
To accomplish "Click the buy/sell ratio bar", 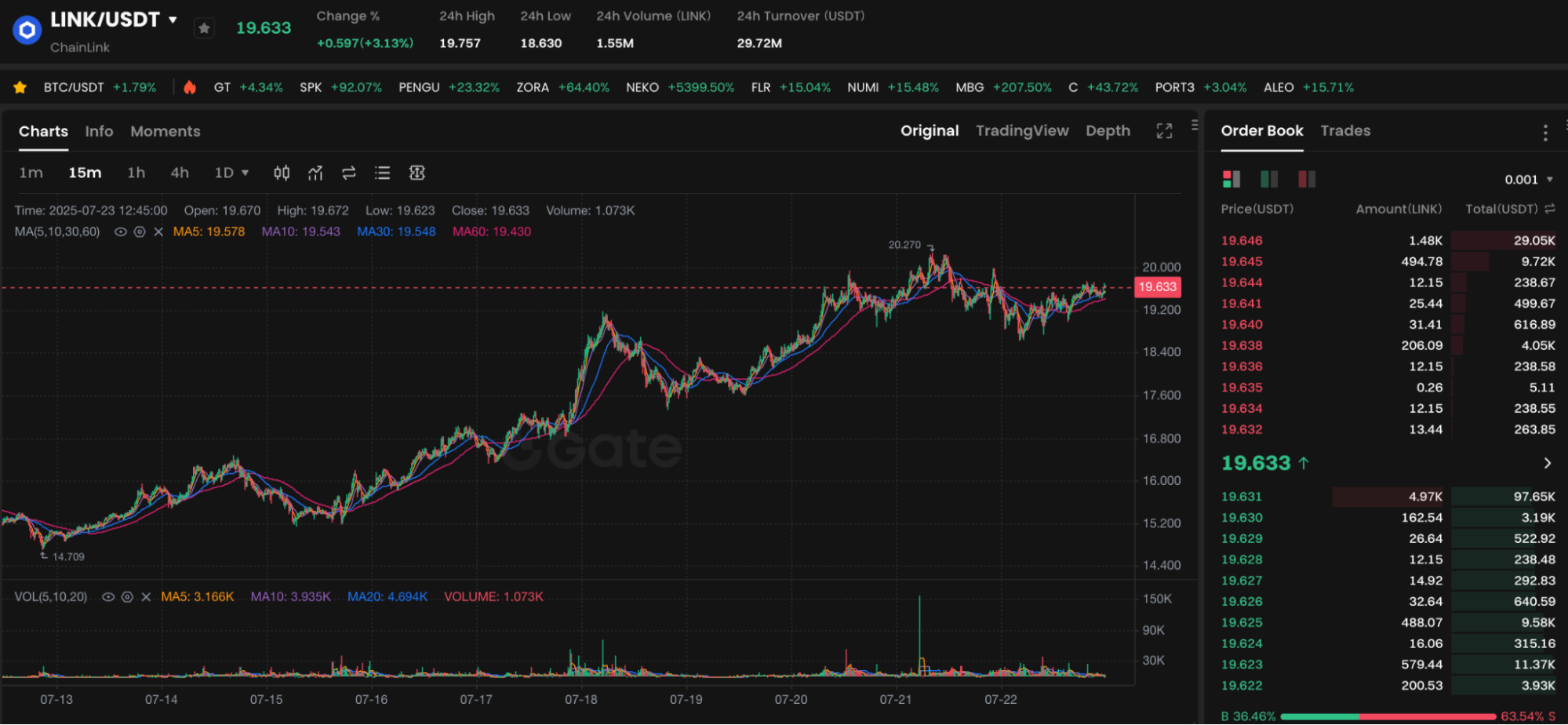I will 1388,716.
